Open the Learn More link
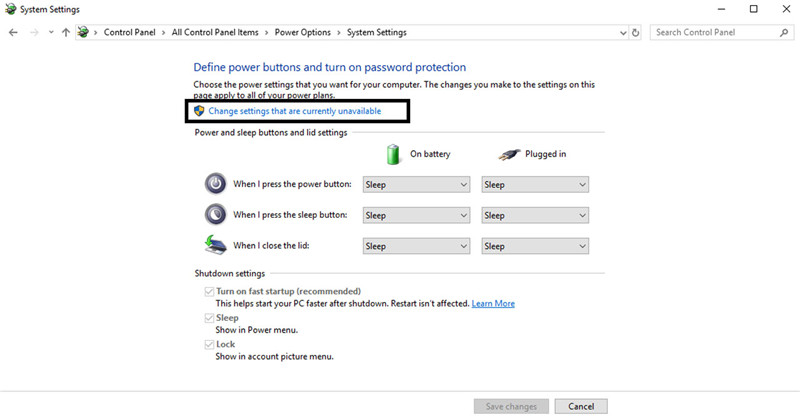800x420 pixels. point(493,303)
